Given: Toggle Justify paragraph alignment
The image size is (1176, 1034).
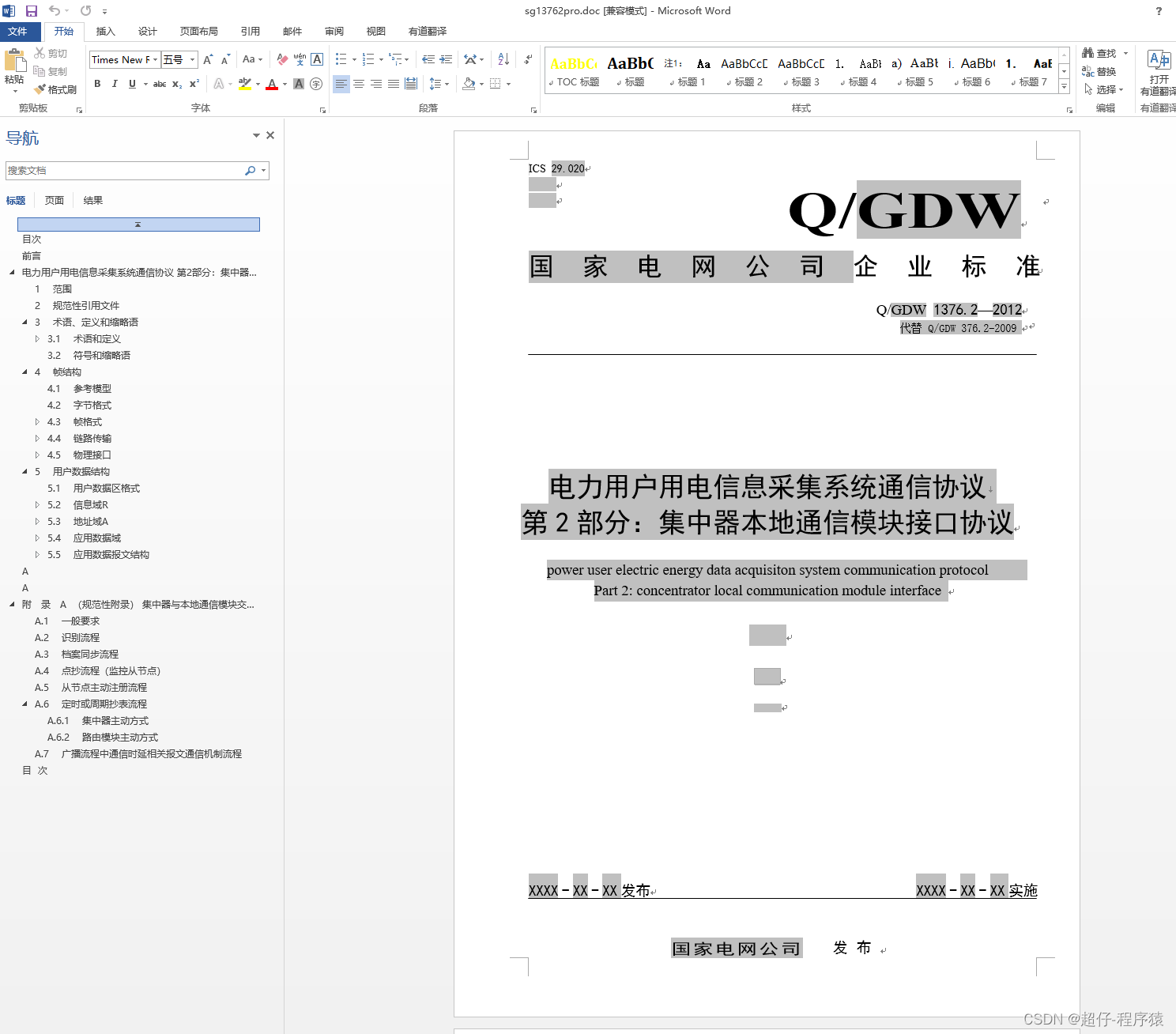Looking at the screenshot, I should coord(394,84).
